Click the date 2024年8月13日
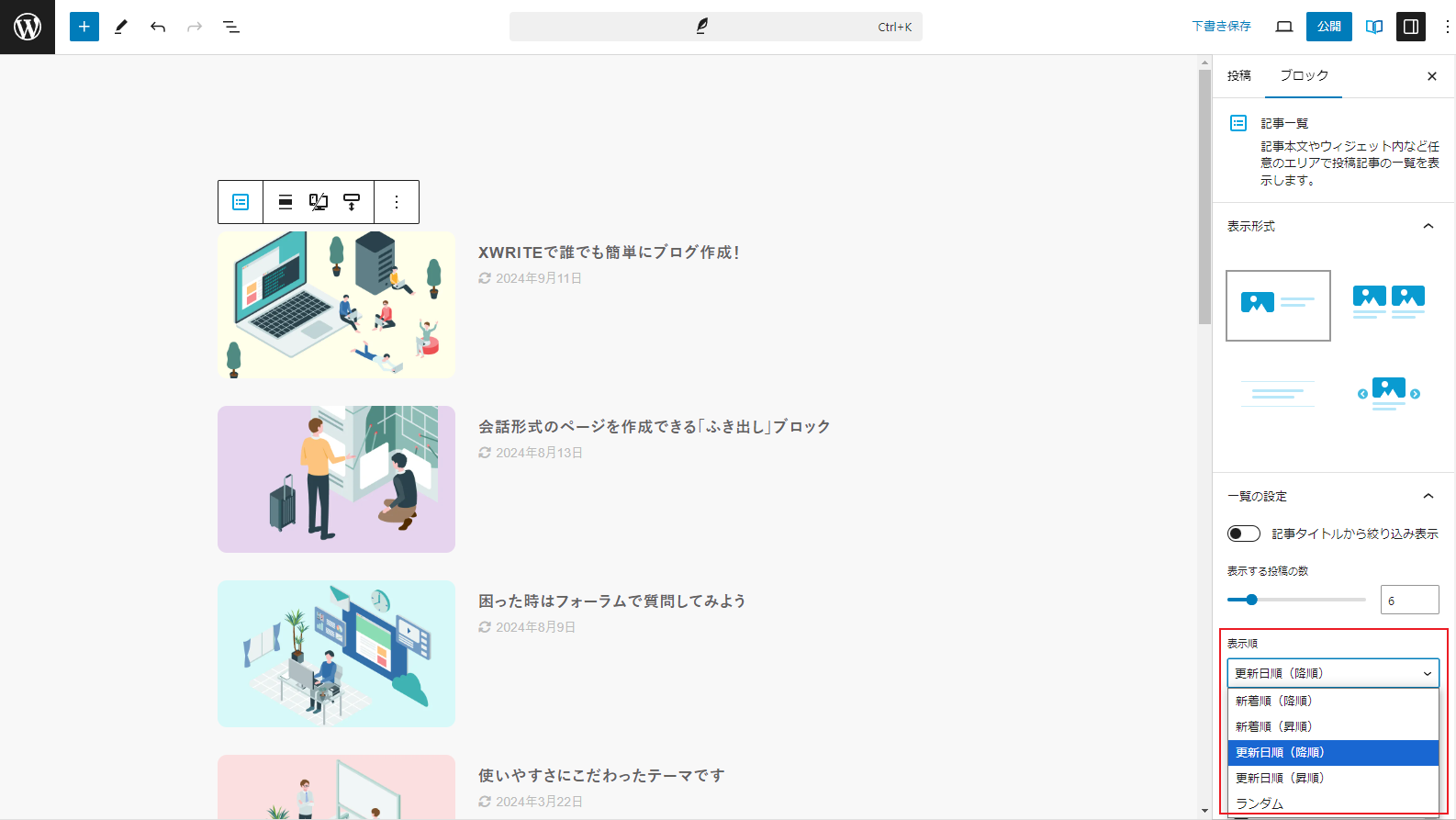This screenshot has height=820, width=1456. pyautogui.click(x=539, y=453)
